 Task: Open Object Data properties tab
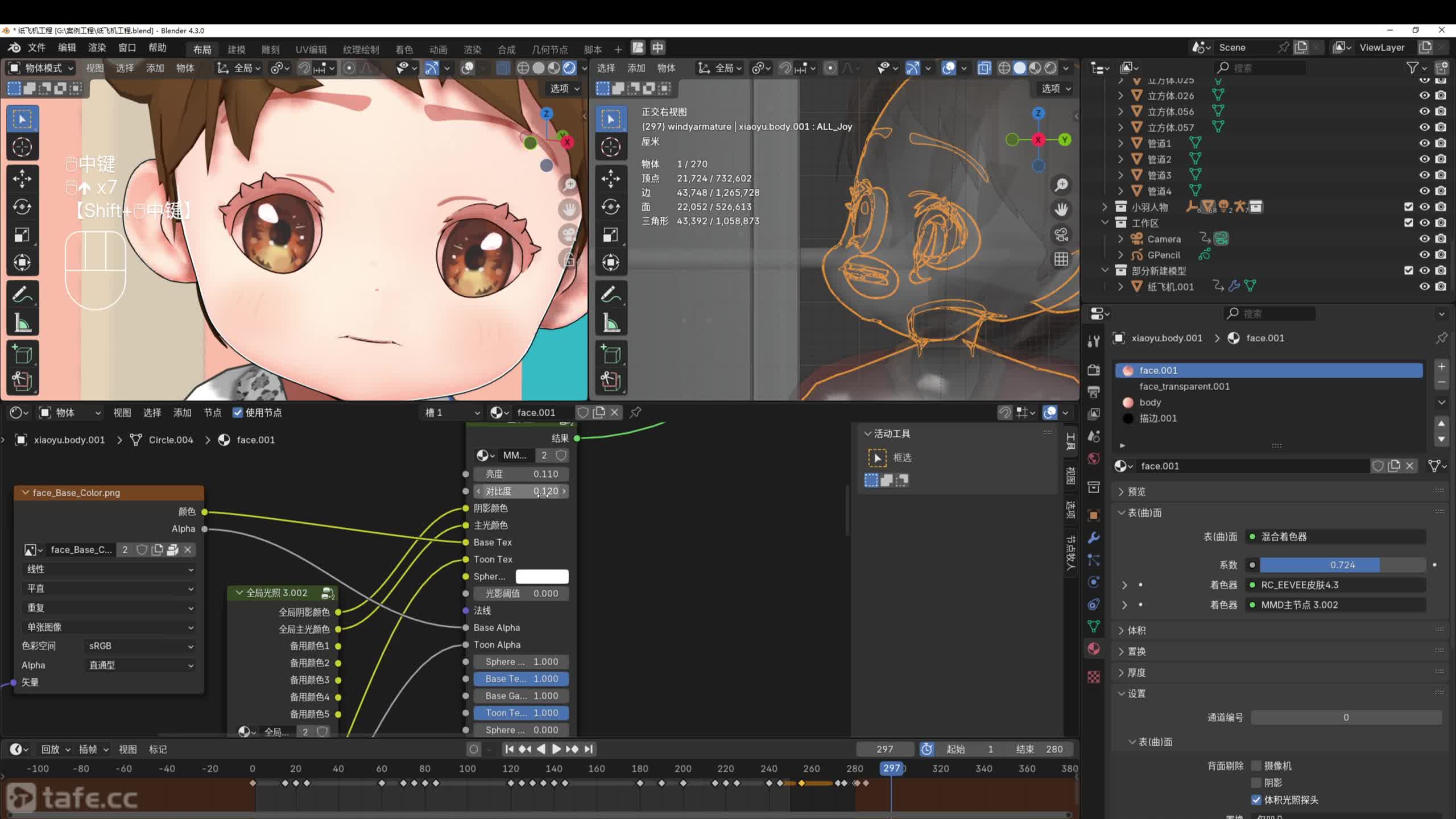click(1093, 626)
